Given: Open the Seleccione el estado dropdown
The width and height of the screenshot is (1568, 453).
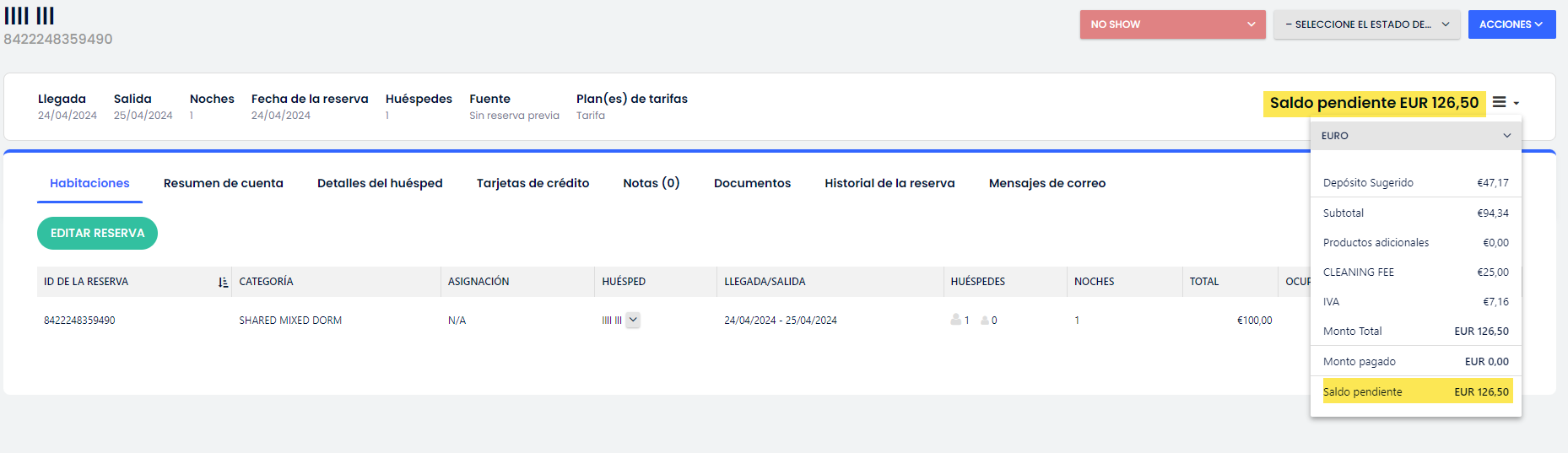Looking at the screenshot, I should [1365, 24].
